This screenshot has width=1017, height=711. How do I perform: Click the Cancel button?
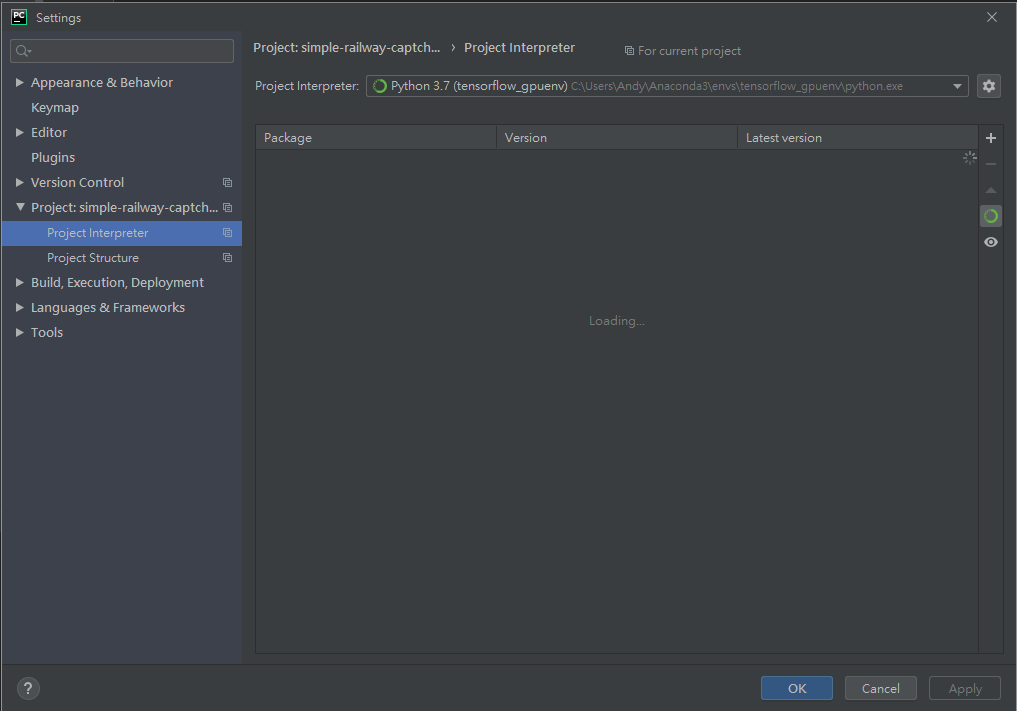click(880, 688)
